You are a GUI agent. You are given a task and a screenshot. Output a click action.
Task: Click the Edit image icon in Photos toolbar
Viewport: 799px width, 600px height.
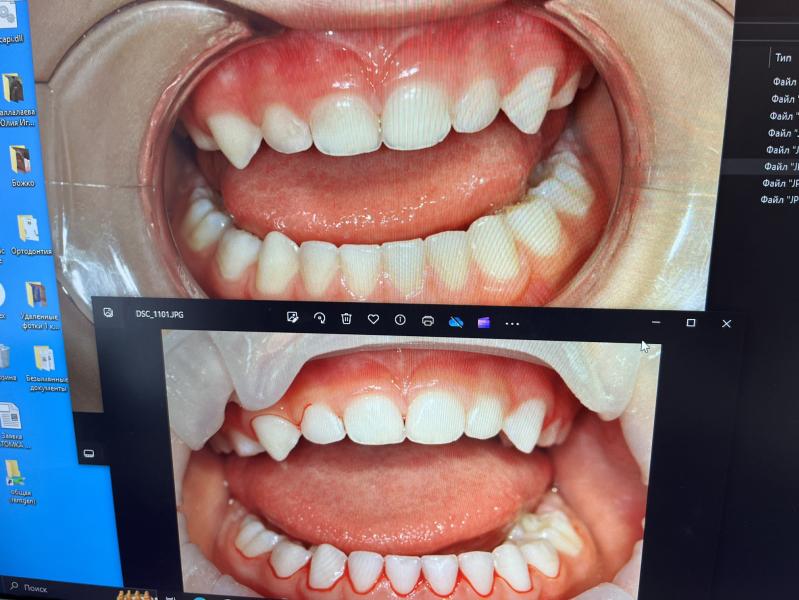tap(293, 318)
